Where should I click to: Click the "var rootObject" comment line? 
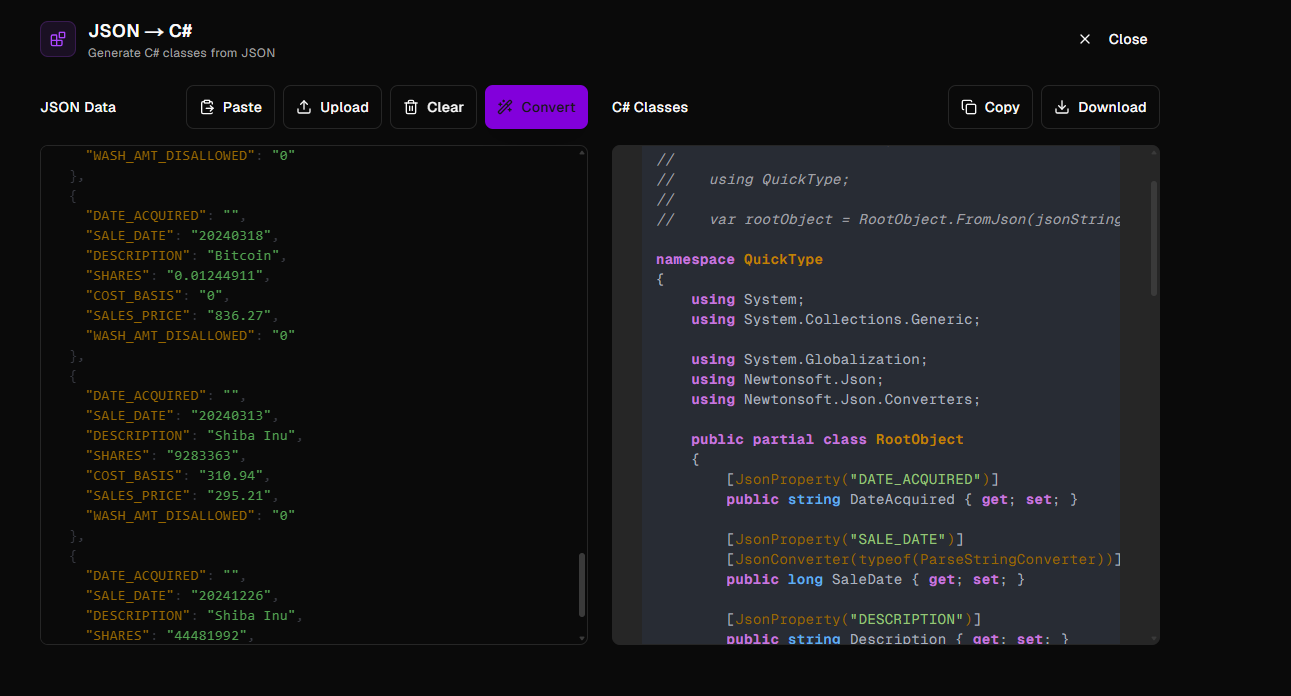888,219
